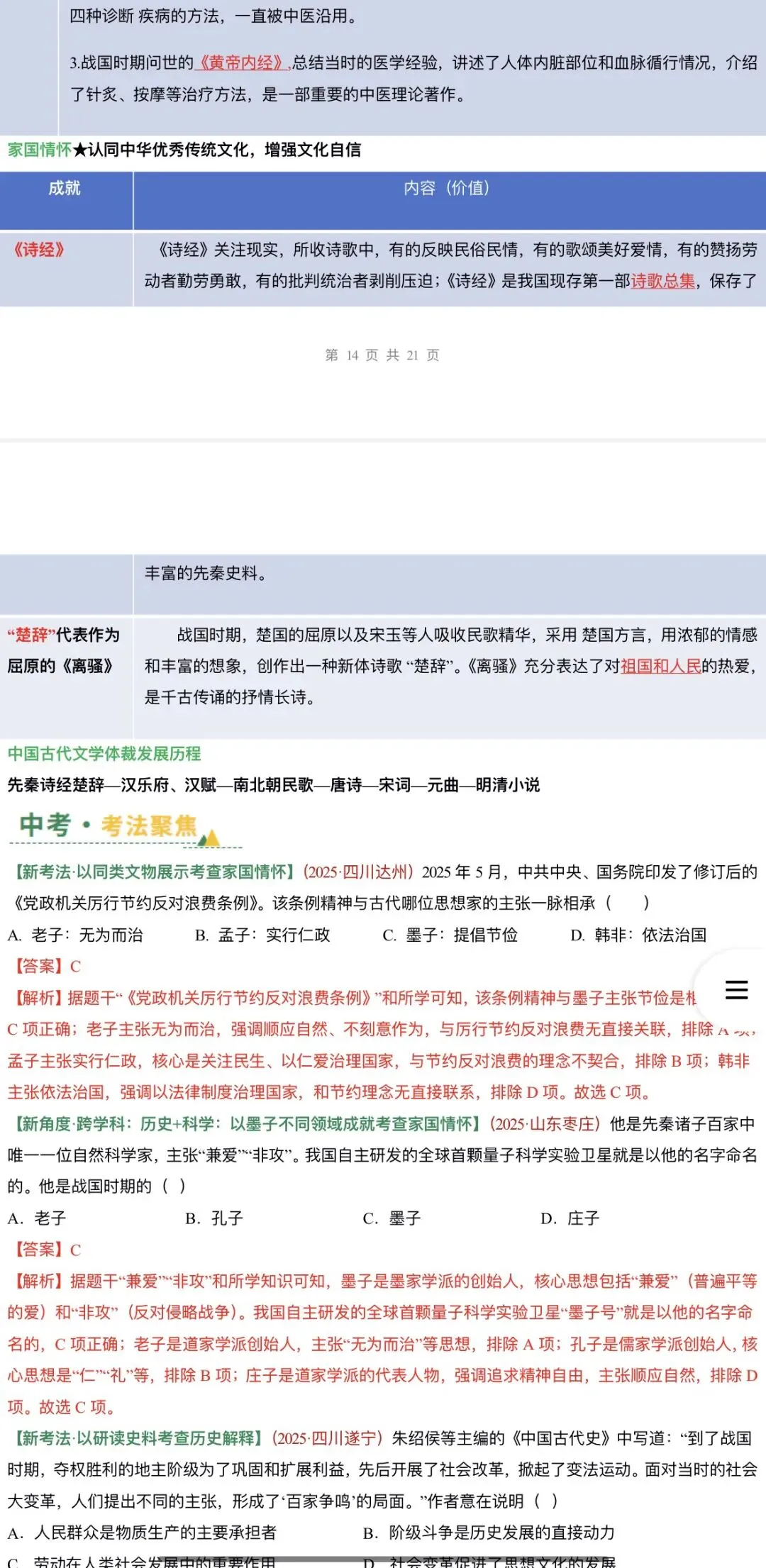The width and height of the screenshot is (766, 1568).
Task: Select option D. 韩非：依法治国
Action: tap(638, 935)
